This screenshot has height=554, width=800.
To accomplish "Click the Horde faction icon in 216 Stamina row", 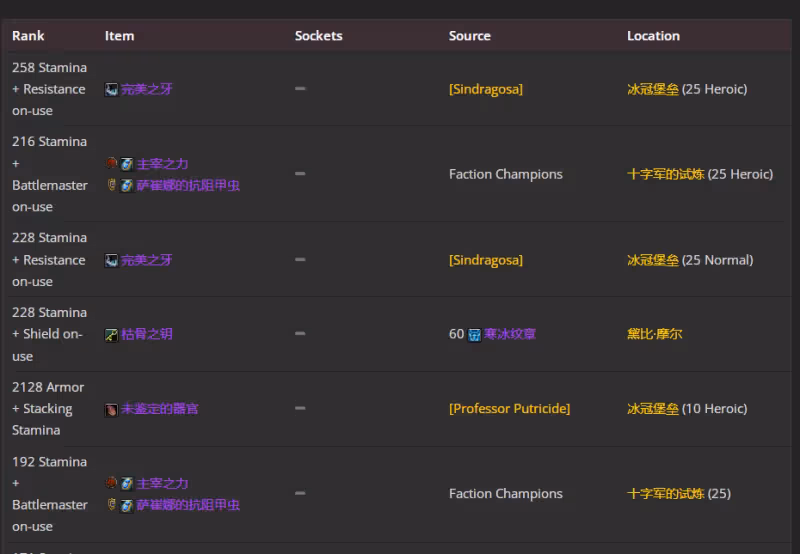I will (x=111, y=163).
